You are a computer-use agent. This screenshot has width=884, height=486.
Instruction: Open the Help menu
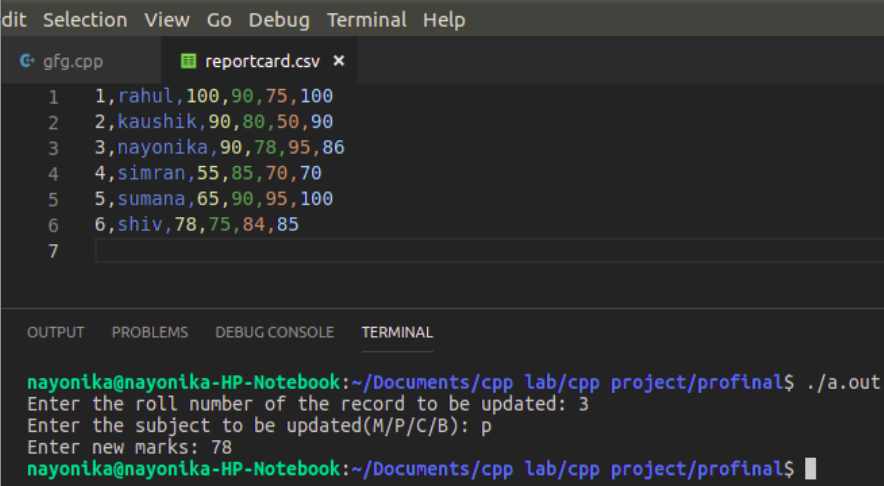(444, 20)
